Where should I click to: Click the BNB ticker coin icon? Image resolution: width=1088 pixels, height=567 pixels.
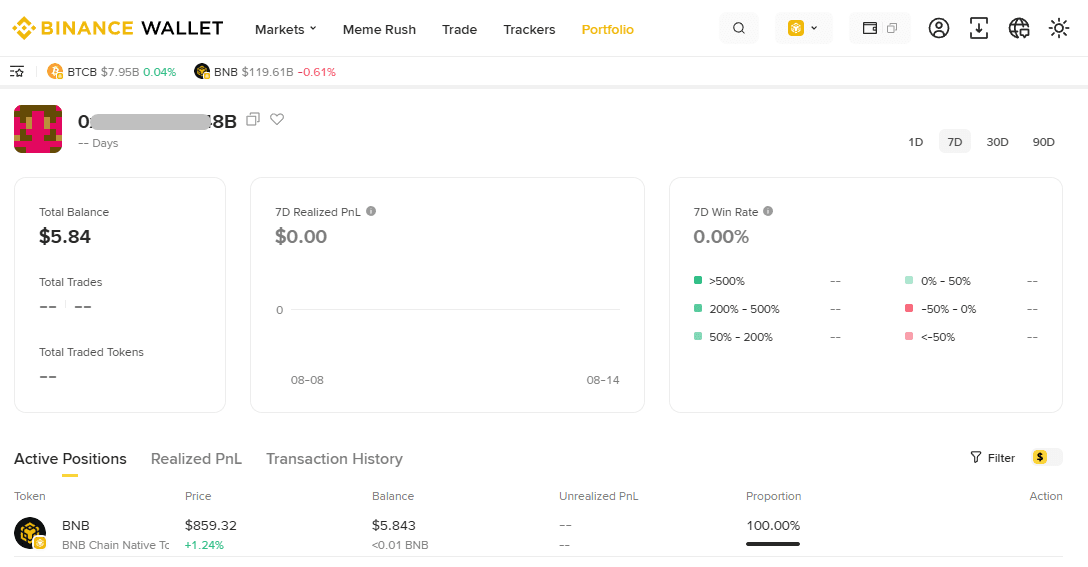(x=202, y=71)
